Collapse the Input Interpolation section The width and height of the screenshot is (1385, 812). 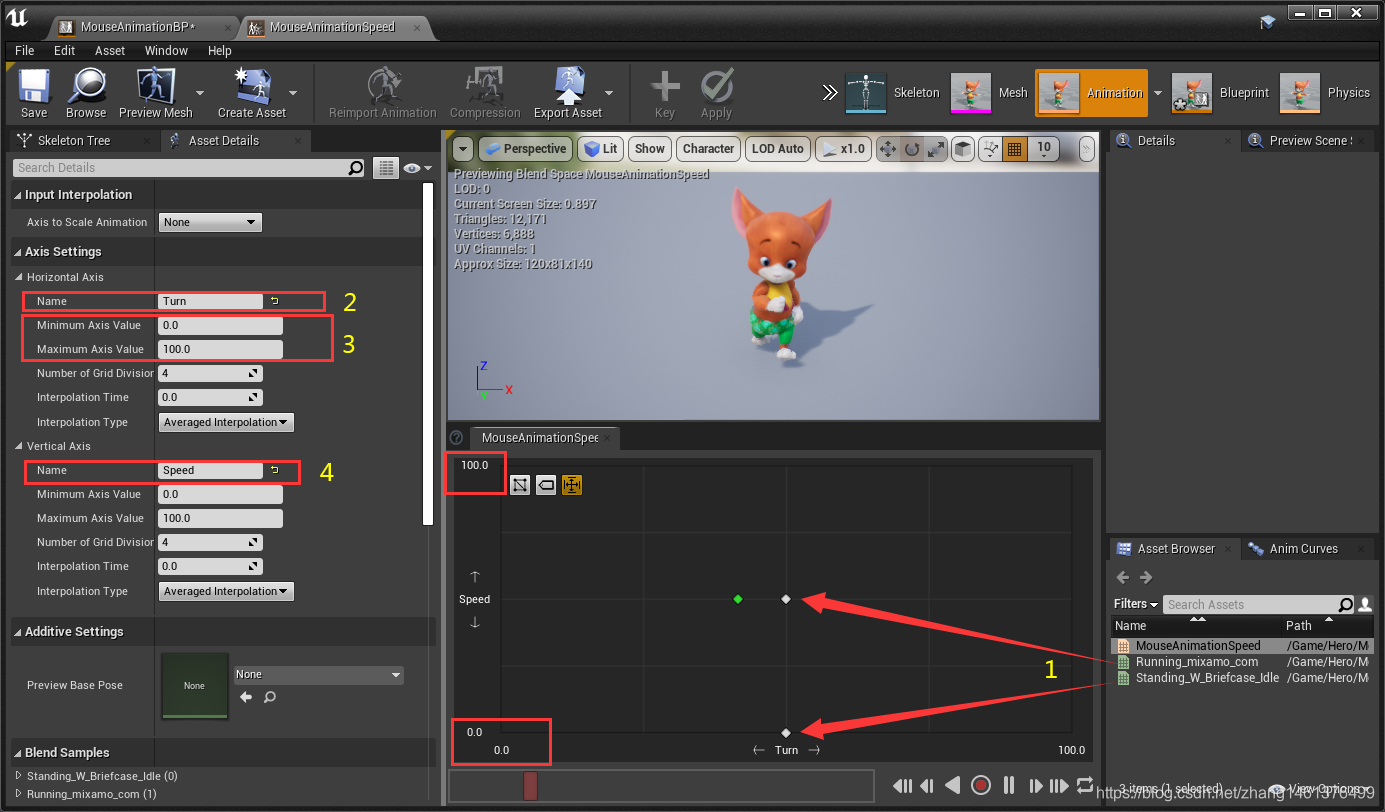18,195
